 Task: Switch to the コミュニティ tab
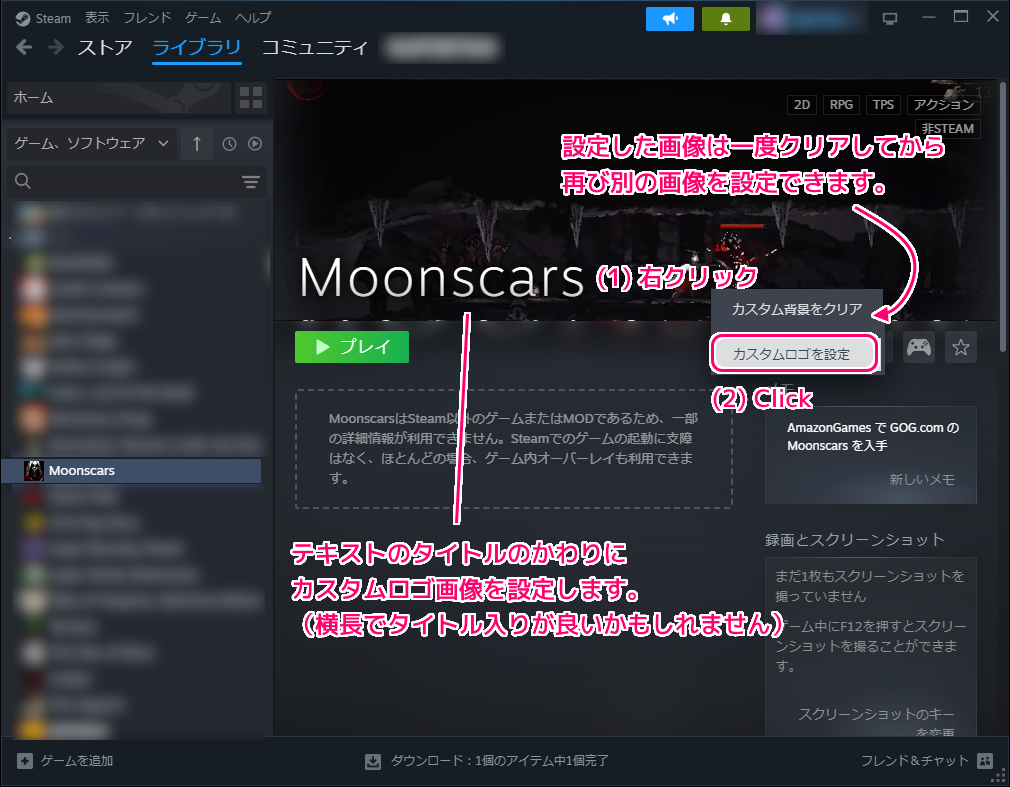click(315, 48)
